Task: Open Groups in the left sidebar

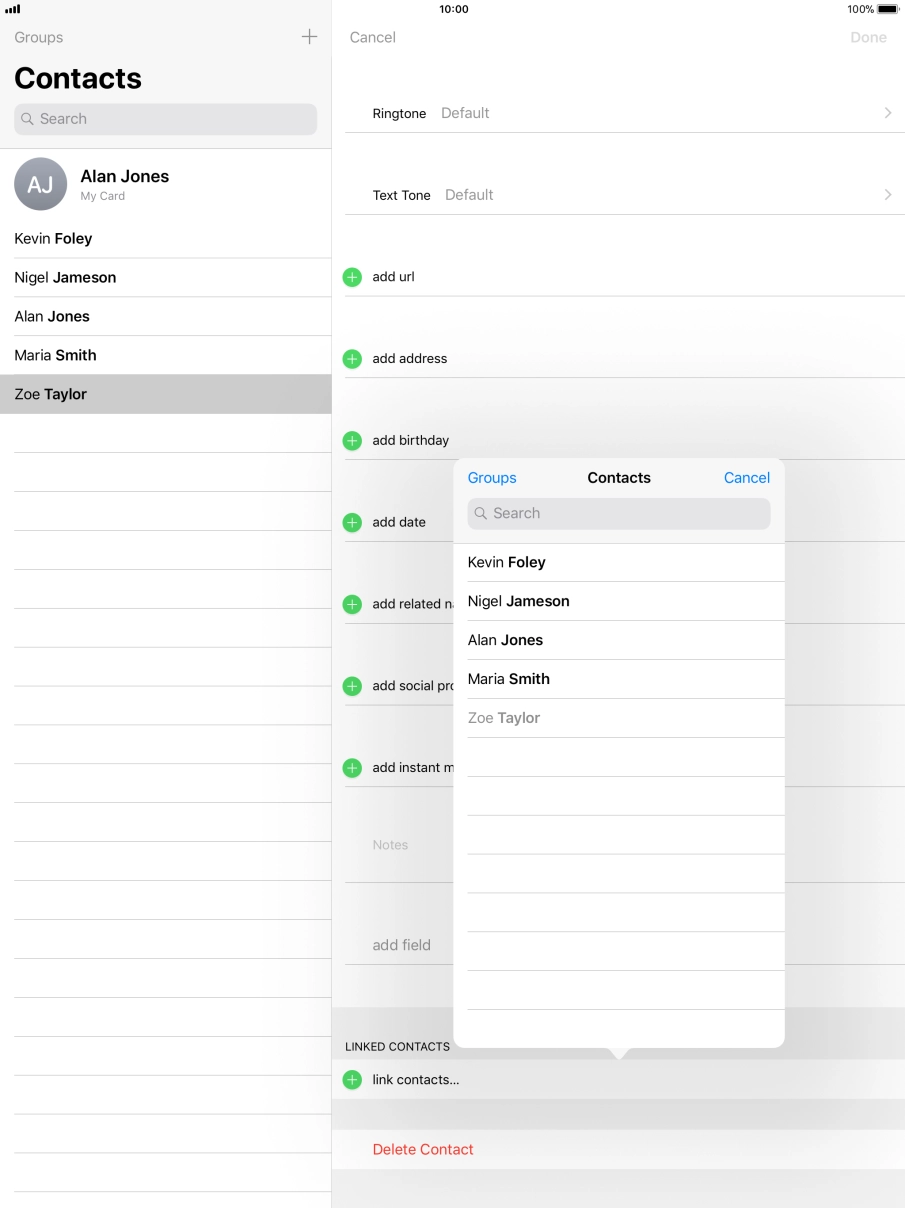Action: 39,37
